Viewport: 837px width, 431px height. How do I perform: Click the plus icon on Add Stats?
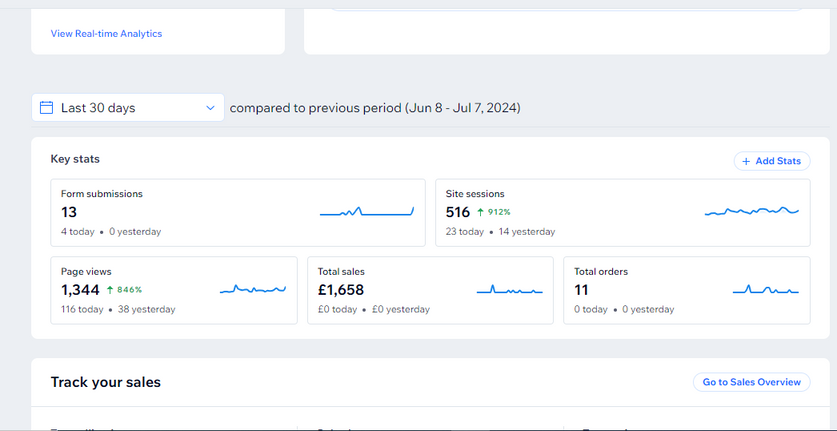click(746, 161)
